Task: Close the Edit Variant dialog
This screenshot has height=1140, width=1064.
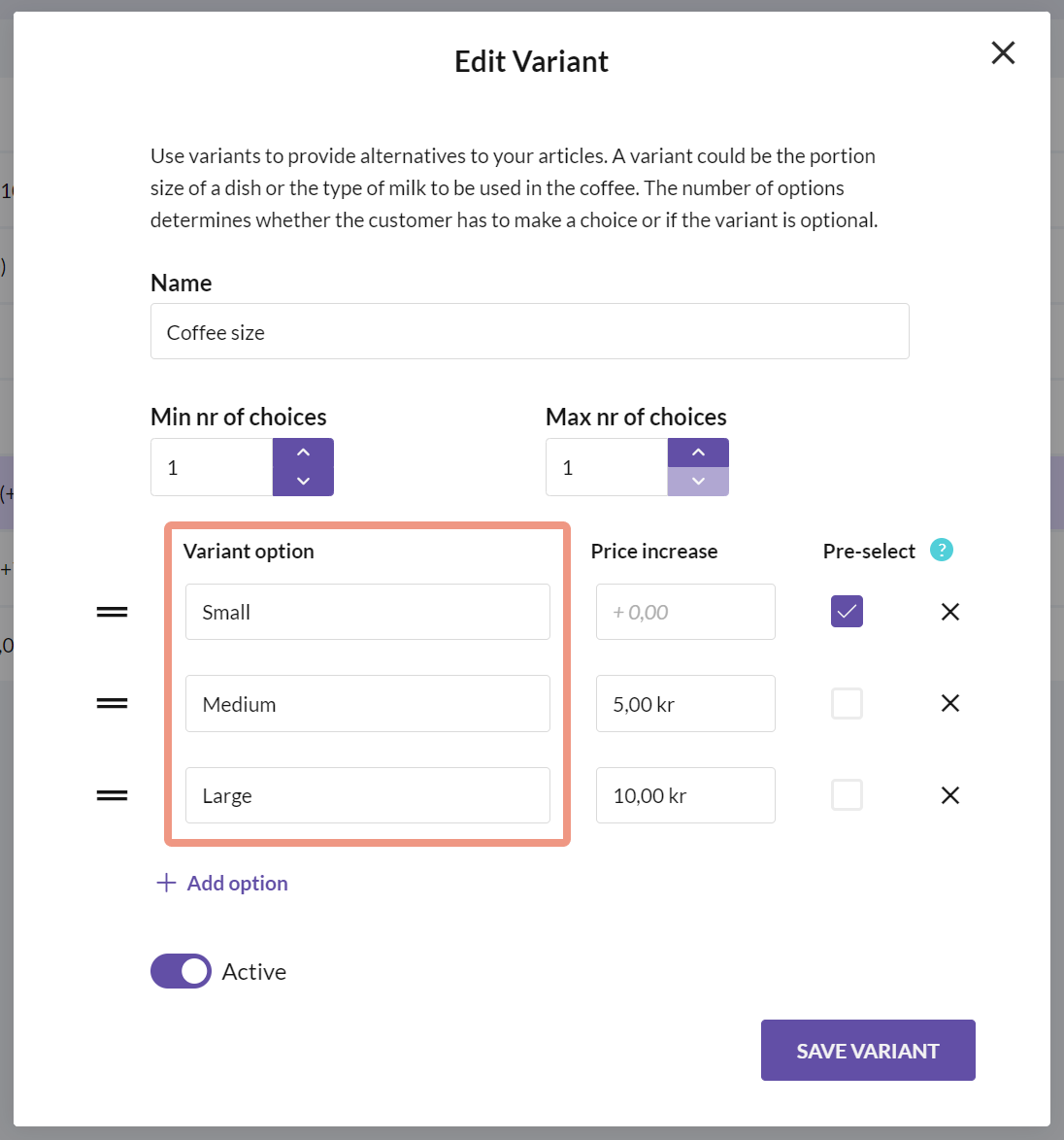Action: pos(1003,52)
